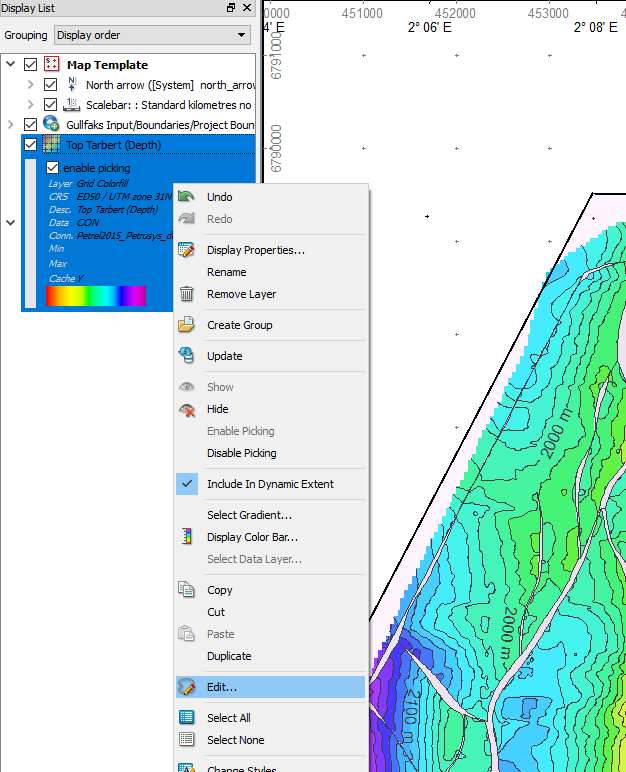626x772 pixels.
Task: Toggle the enable picking checkbox
Action: (x=54, y=168)
